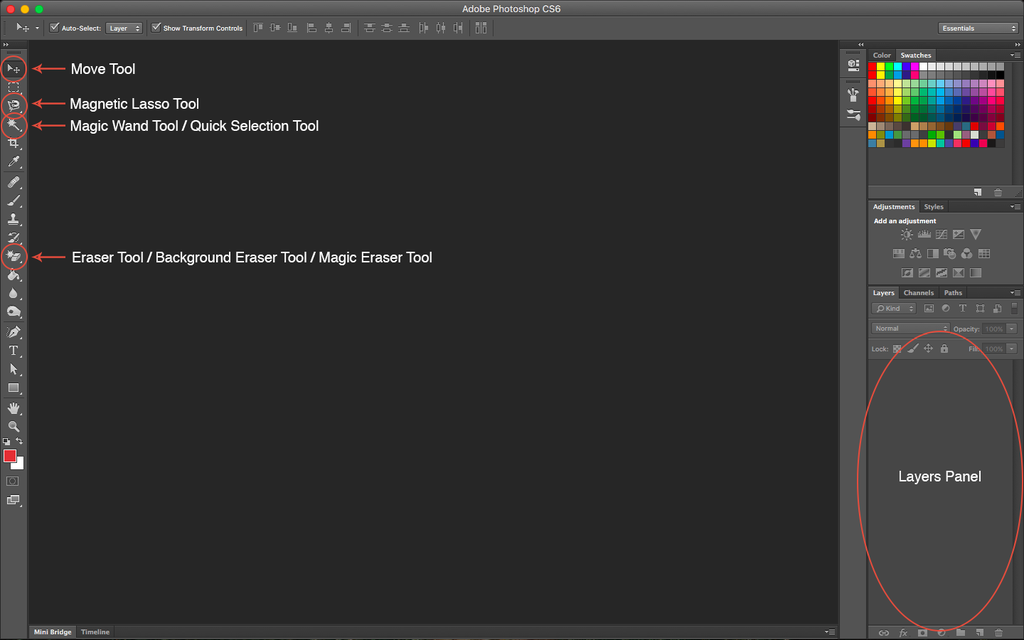Select the Hand tool

(x=14, y=408)
